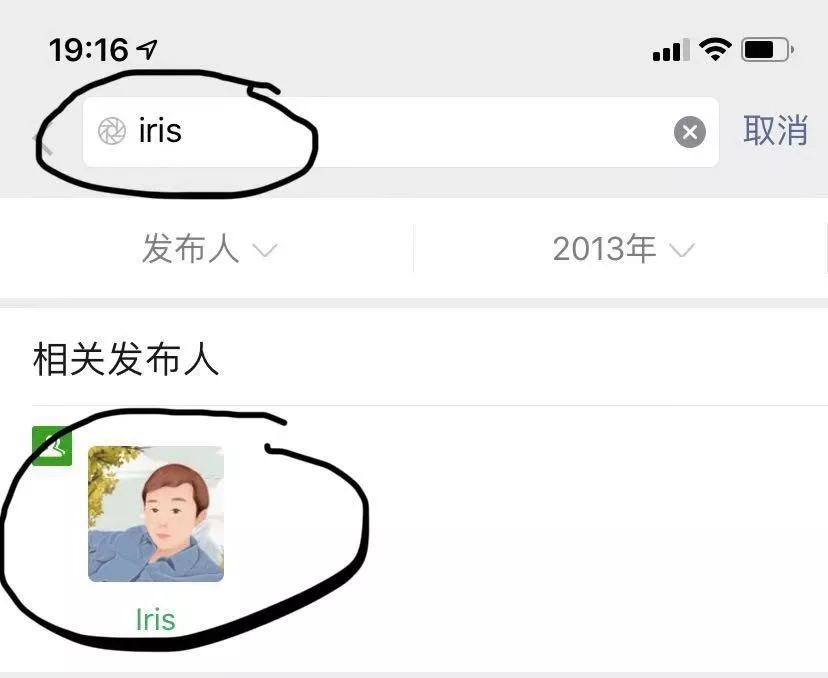Expand the 2013年 chevron arrow
Image resolution: width=828 pixels, height=678 pixels.
point(682,250)
